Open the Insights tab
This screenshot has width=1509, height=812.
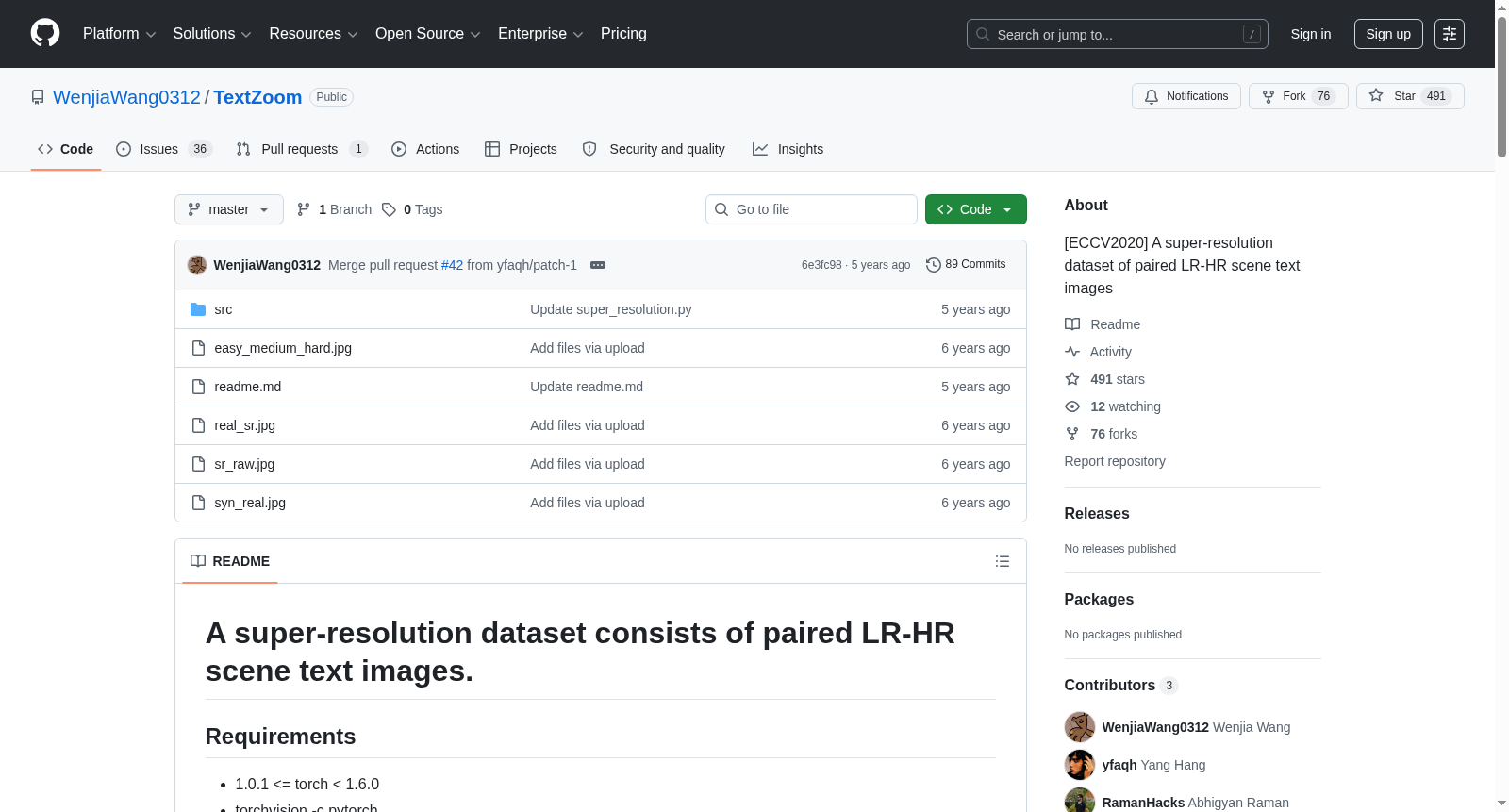point(788,149)
